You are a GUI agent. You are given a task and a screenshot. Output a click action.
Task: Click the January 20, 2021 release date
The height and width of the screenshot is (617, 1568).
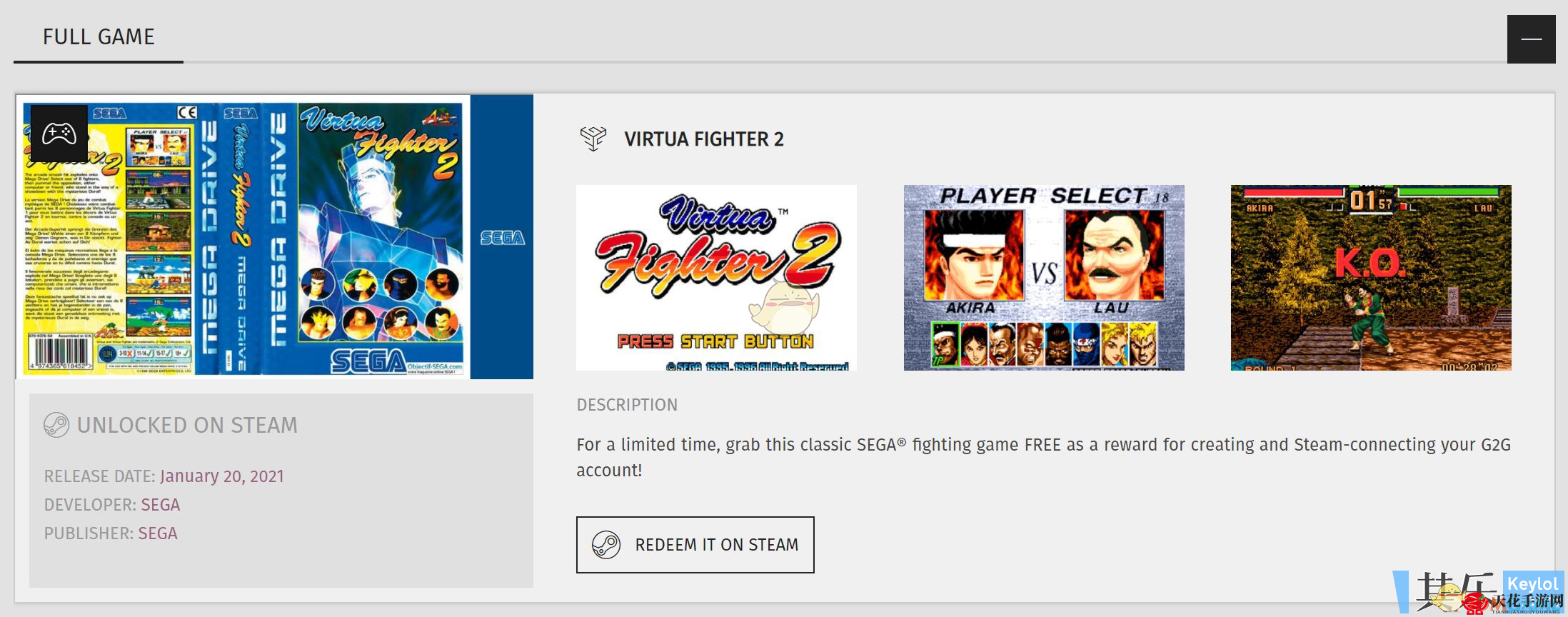tap(222, 476)
